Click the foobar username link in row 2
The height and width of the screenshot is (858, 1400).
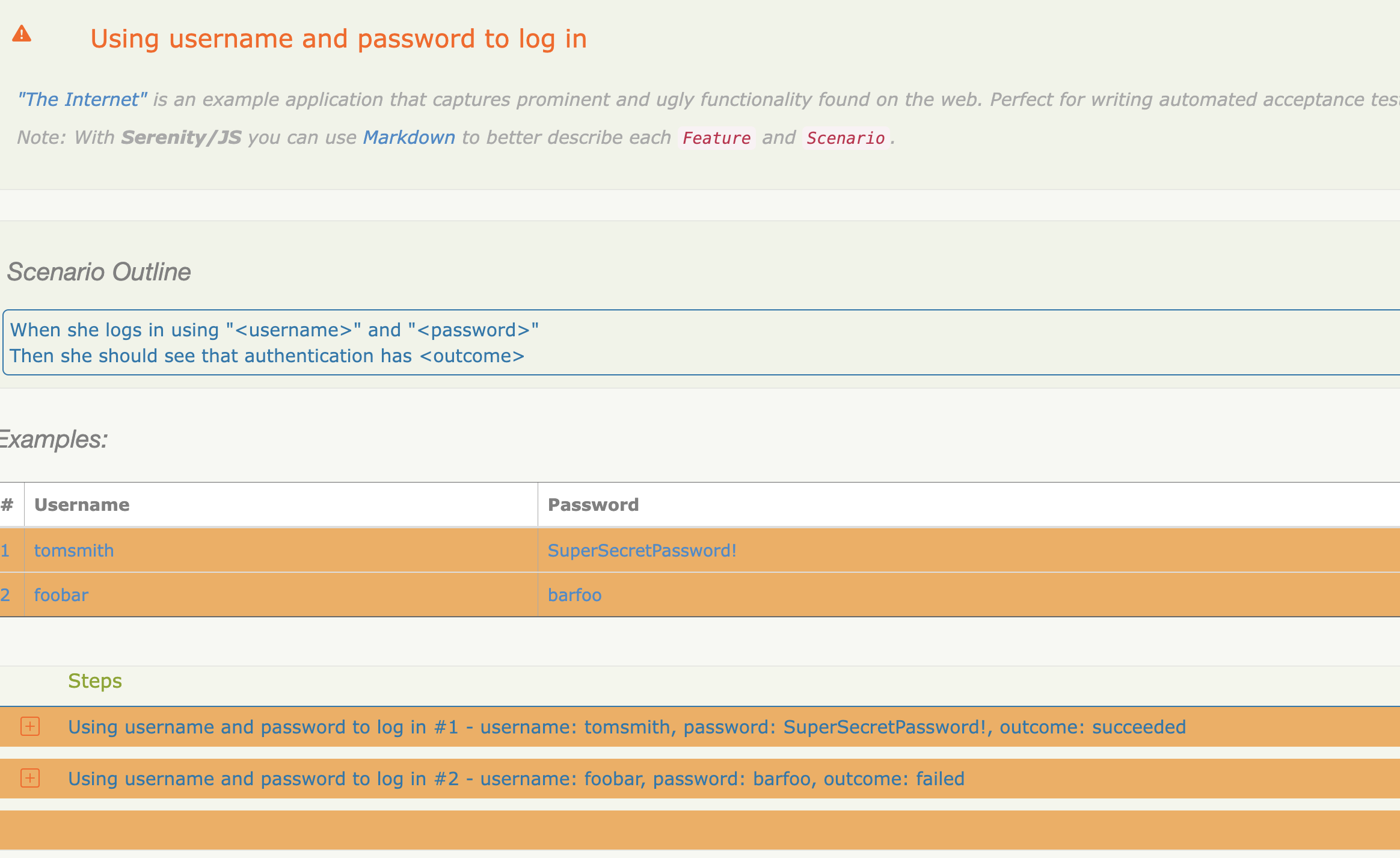61,594
